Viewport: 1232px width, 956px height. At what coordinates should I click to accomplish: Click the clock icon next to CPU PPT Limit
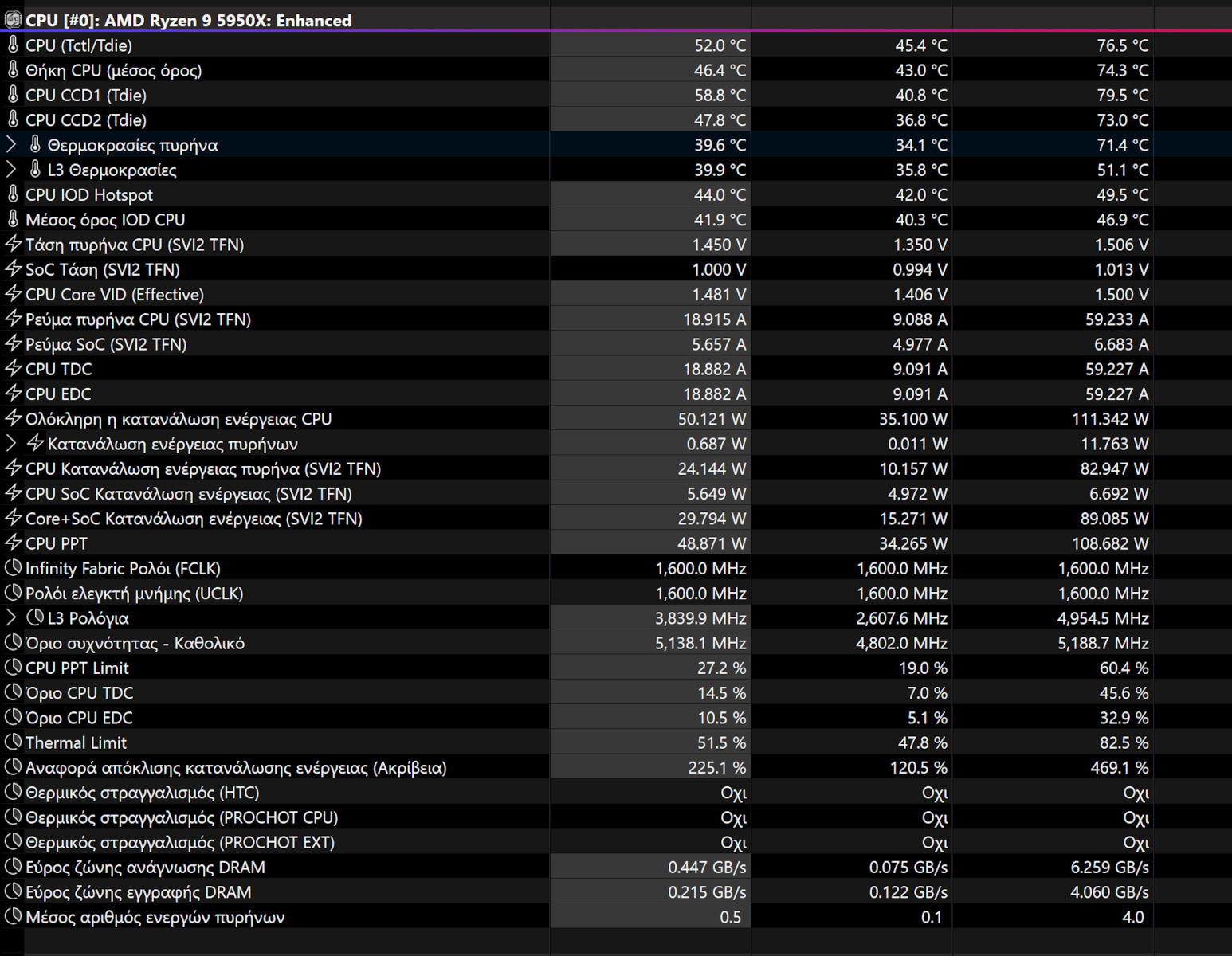tap(13, 668)
